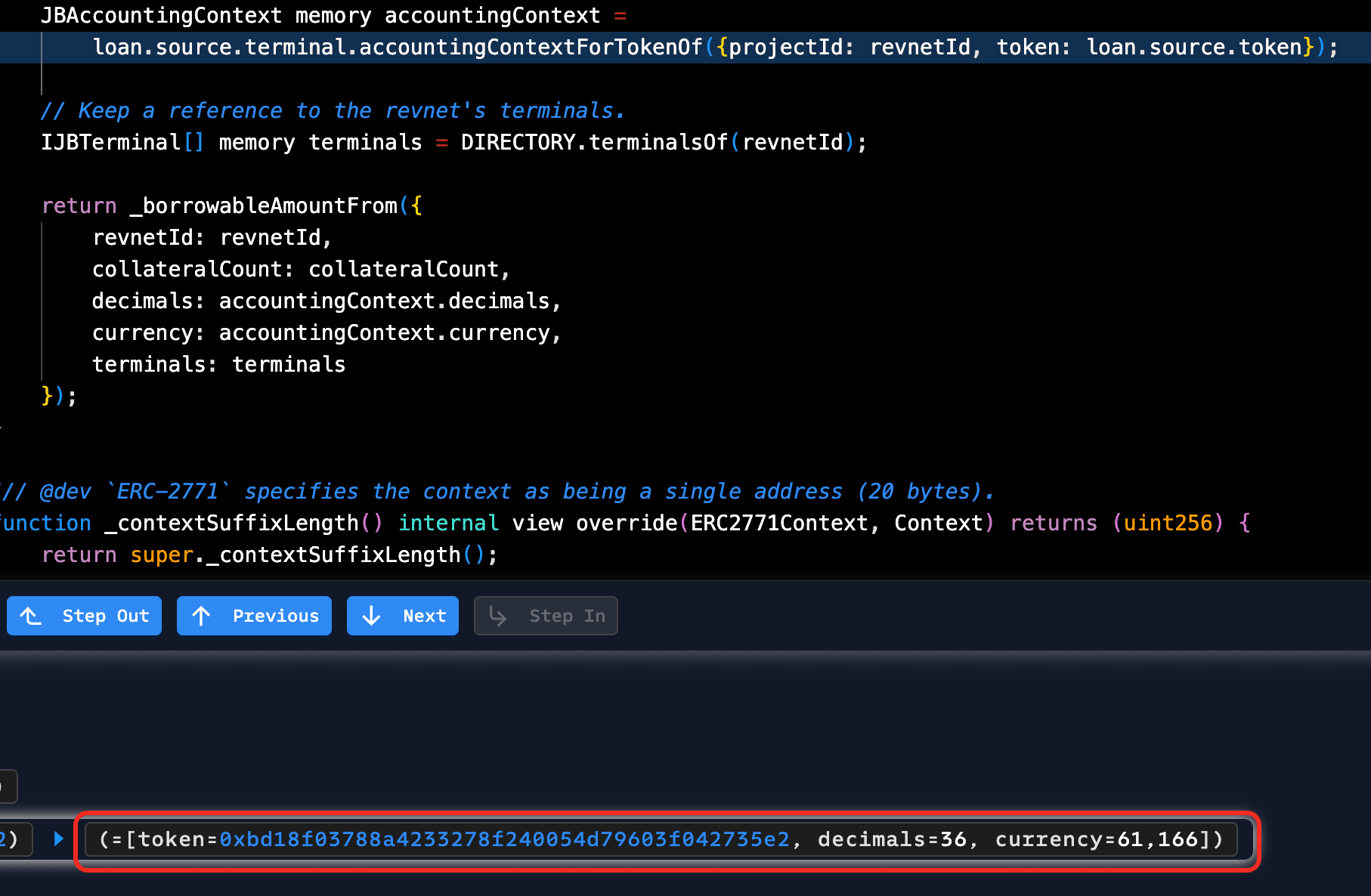Screen dimensions: 1371x896
Task: Click the Previous up-arrow icon
Action: pos(201,616)
